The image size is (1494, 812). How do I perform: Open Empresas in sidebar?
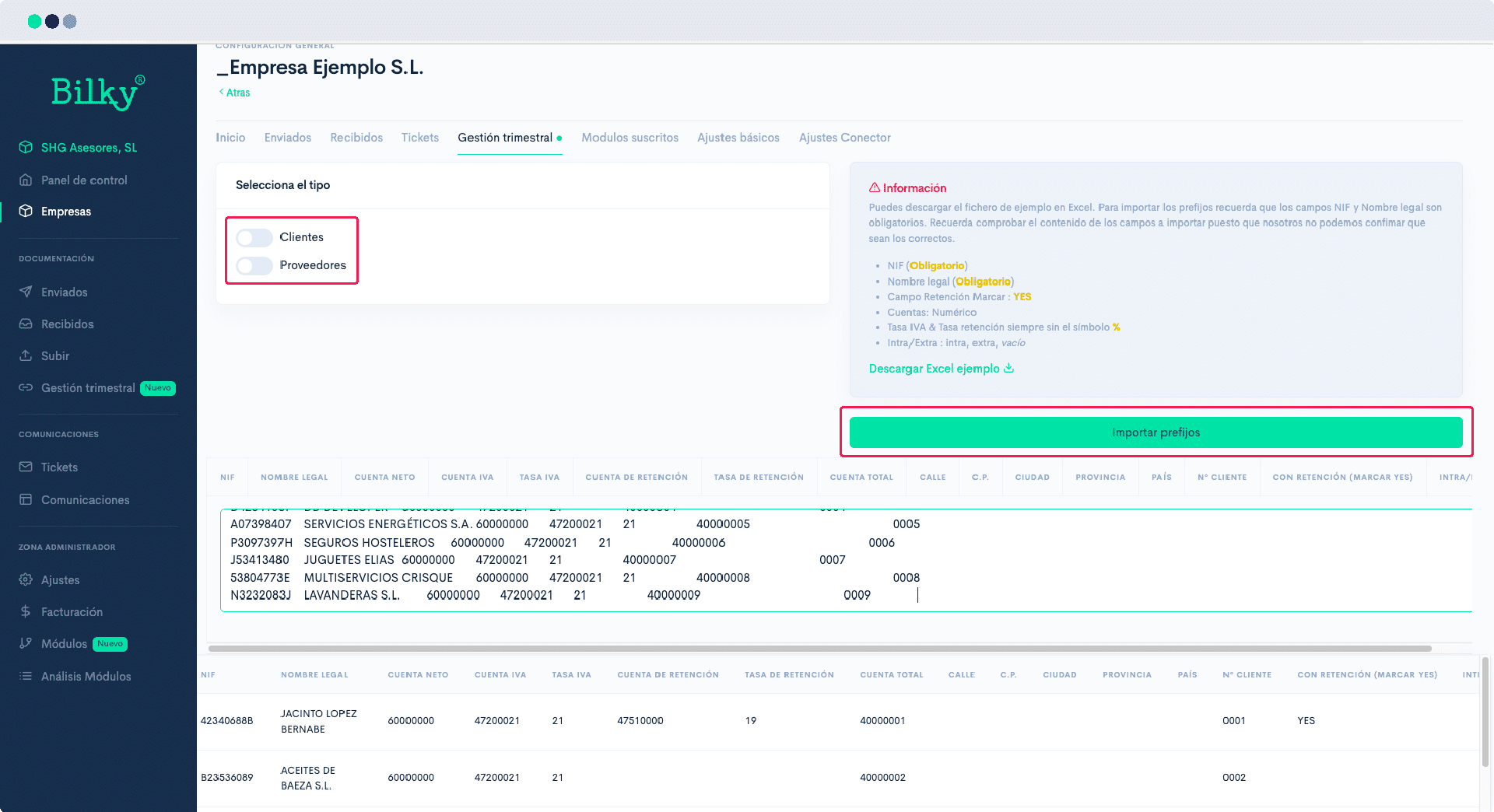point(66,212)
